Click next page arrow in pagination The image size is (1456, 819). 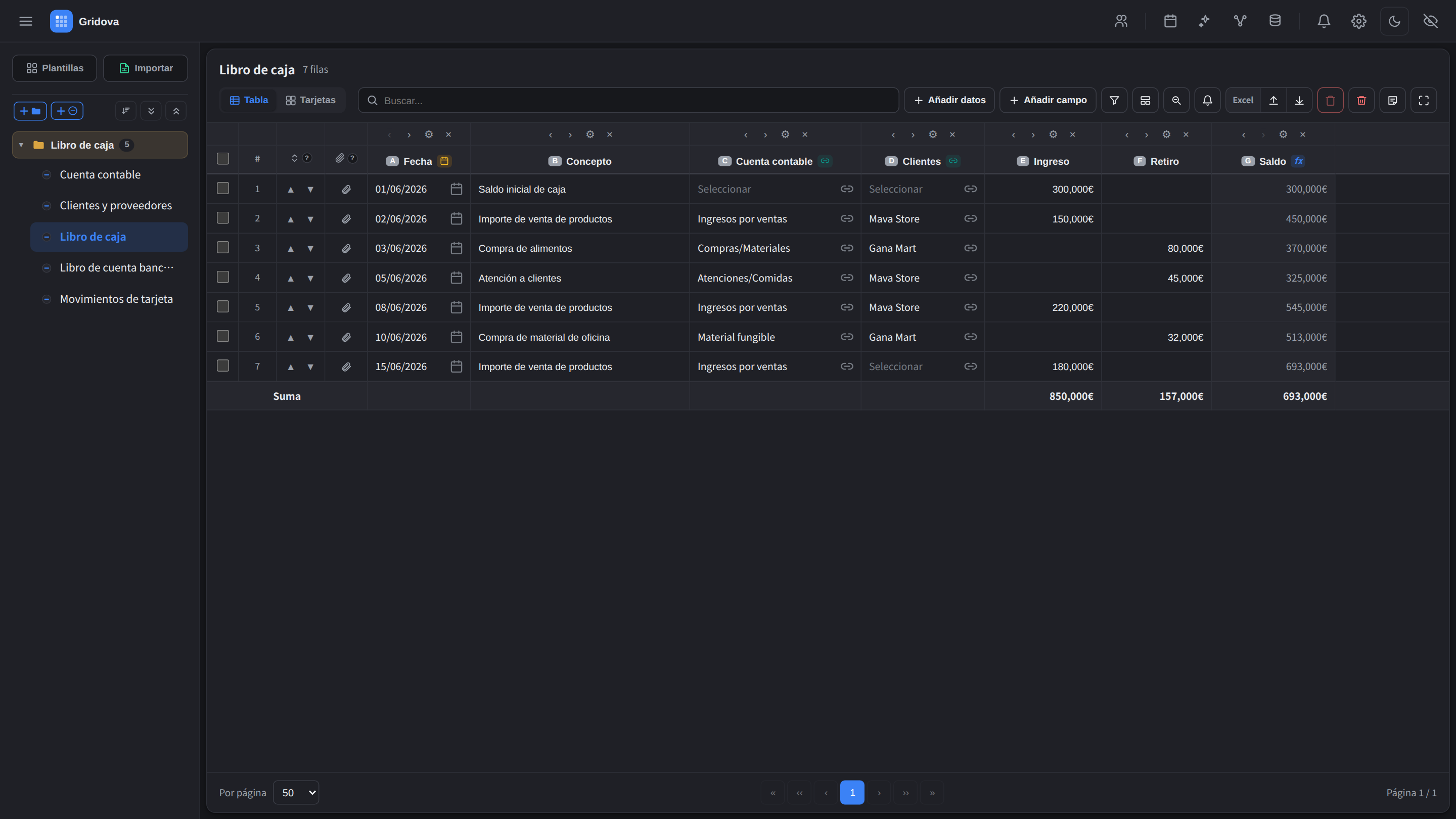[x=879, y=792]
